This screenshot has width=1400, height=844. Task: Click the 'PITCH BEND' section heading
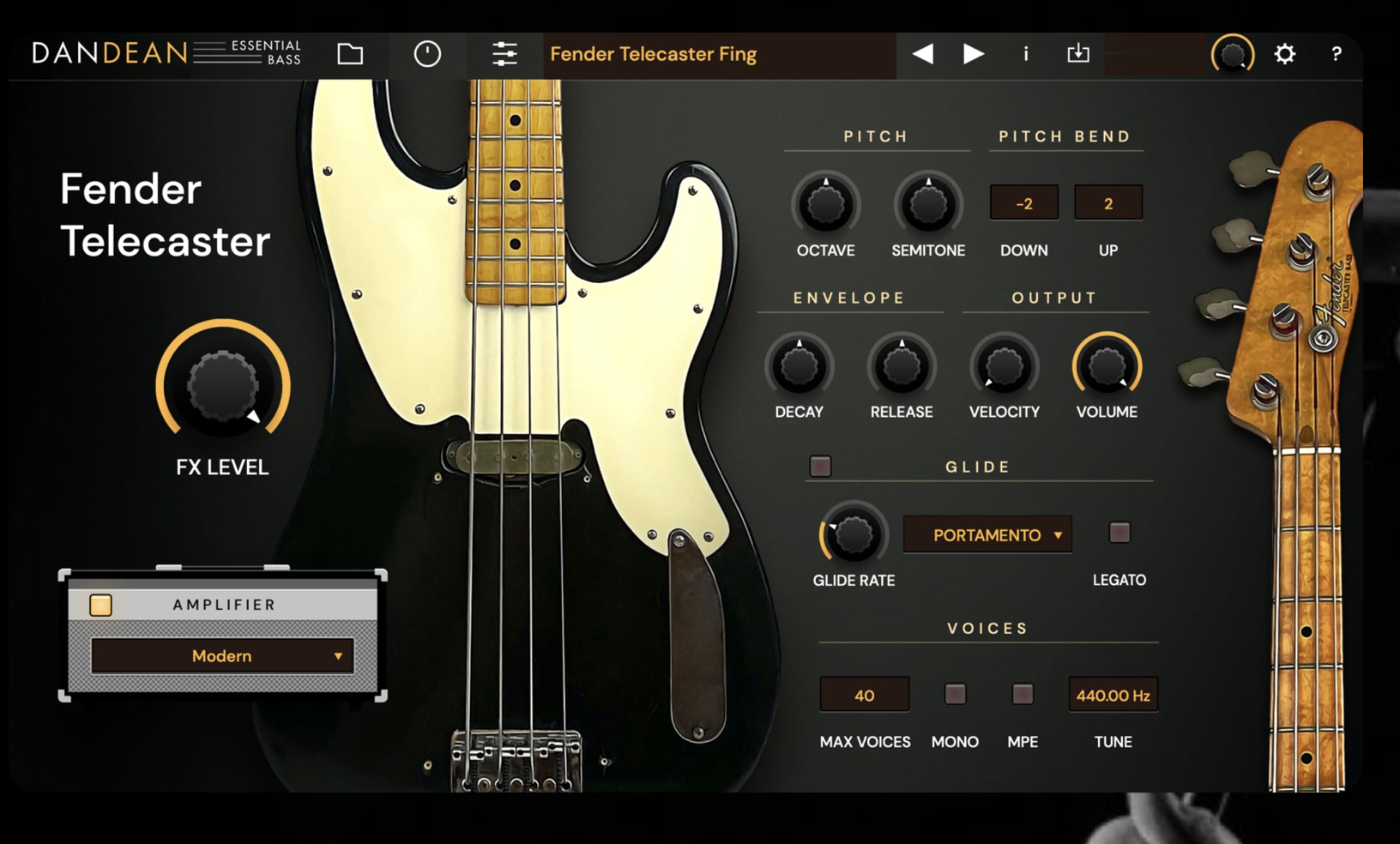click(1065, 136)
